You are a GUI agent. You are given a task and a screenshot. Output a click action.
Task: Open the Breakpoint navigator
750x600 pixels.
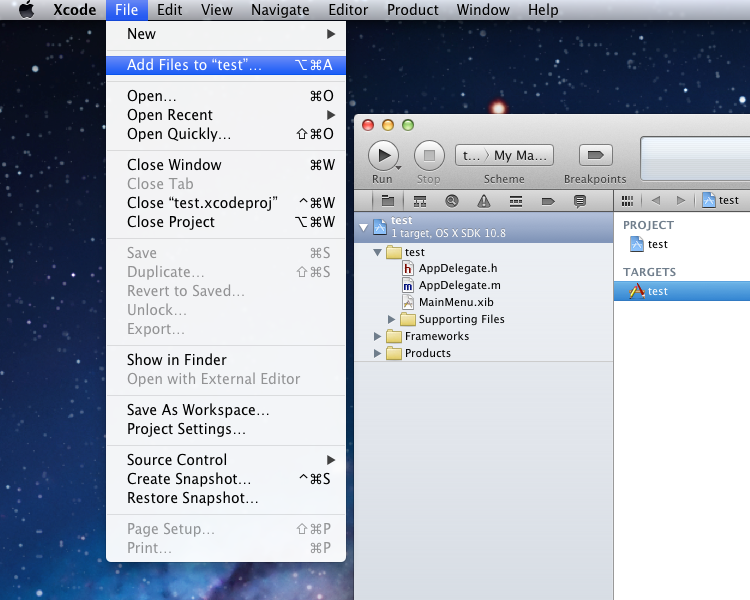pos(548,201)
